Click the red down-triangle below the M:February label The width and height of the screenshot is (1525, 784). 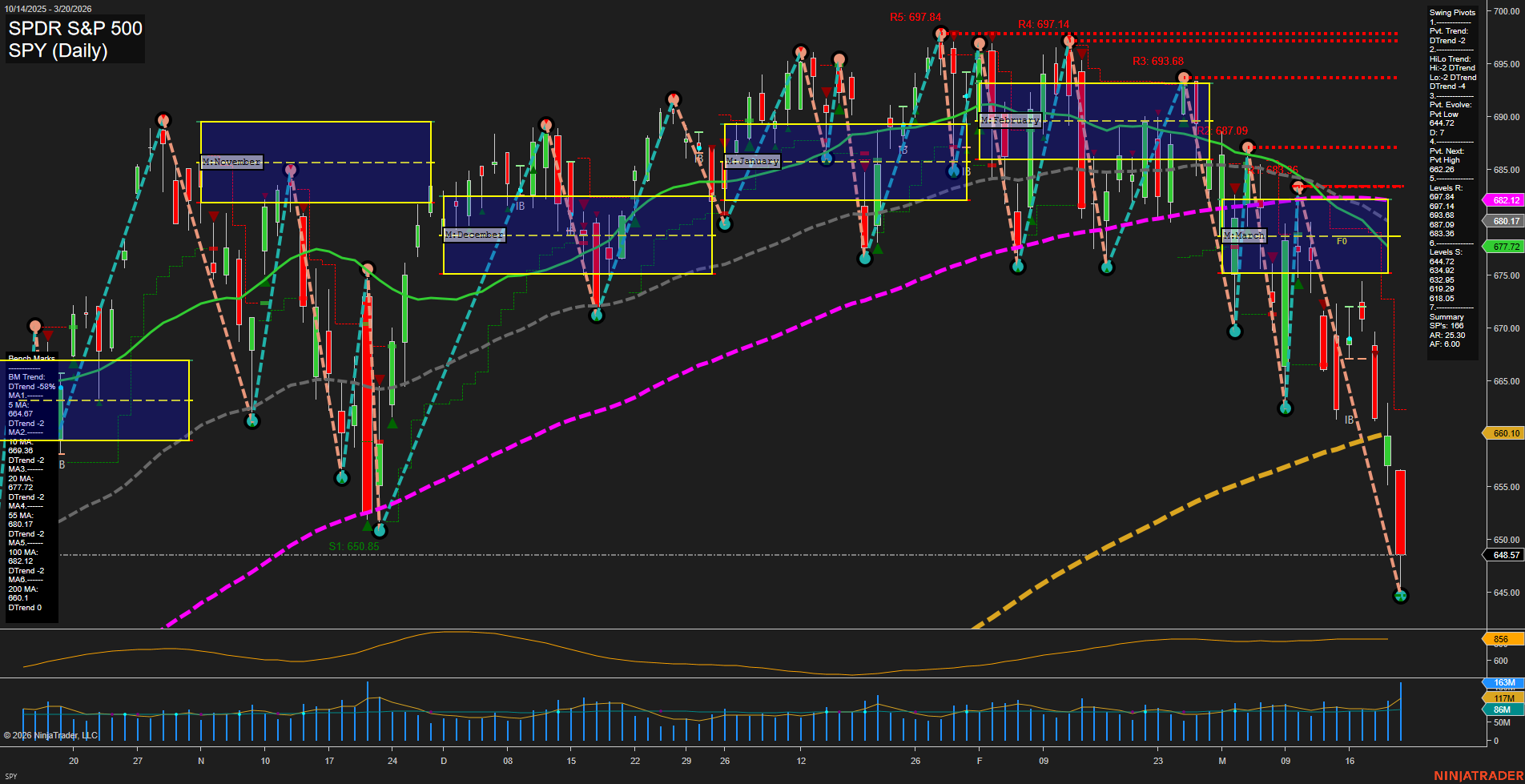point(1094,152)
